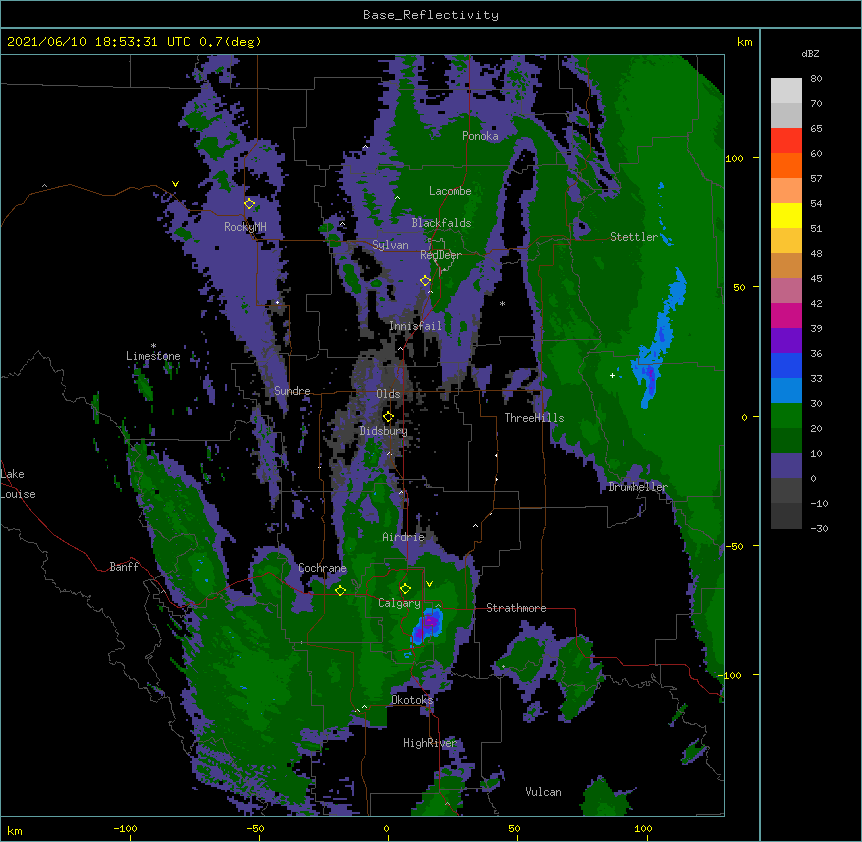The image size is (862, 842).
Task: Click the intense purple storm cell southeast of Calgary
Action: click(427, 625)
